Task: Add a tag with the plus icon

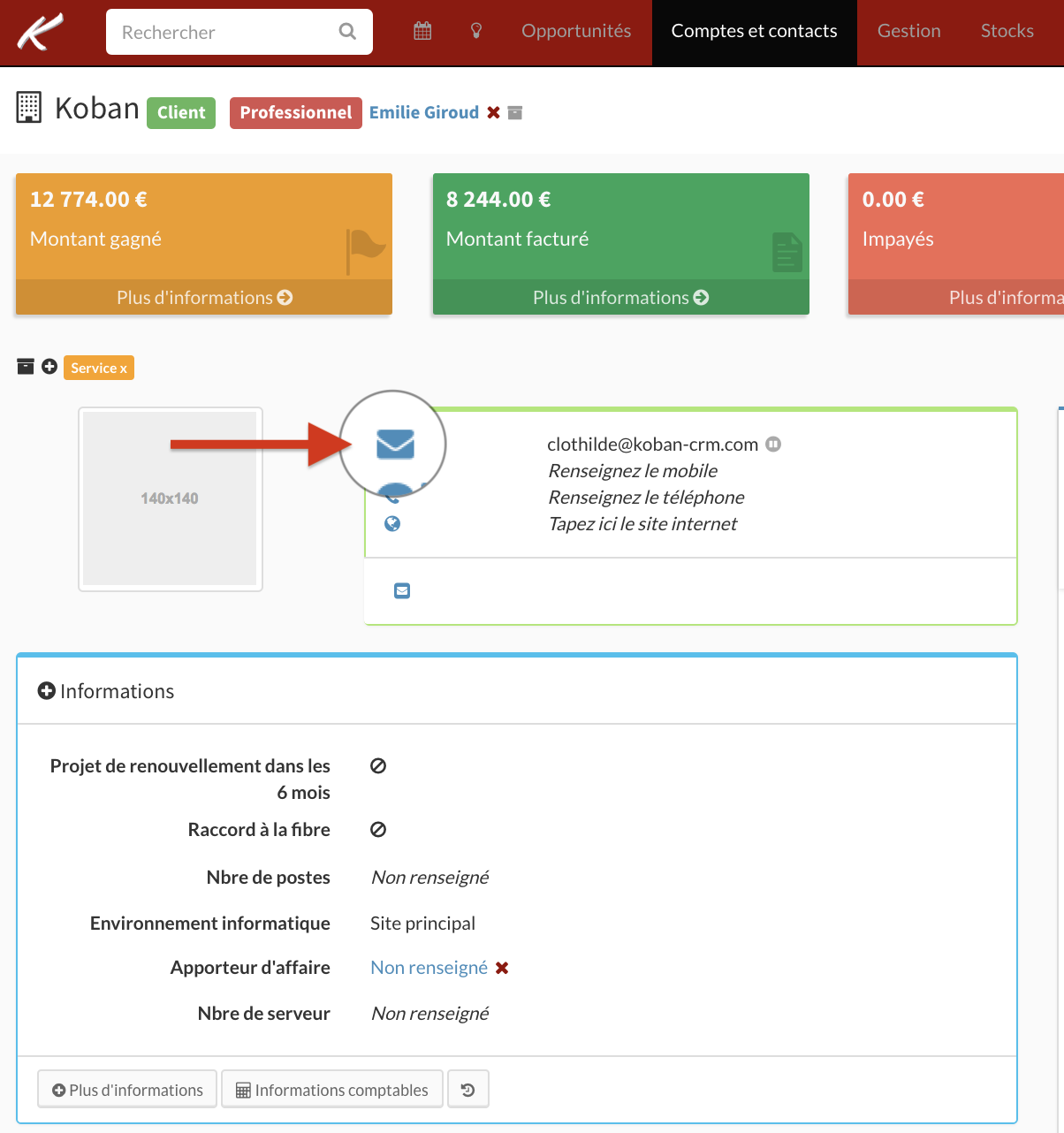Action: [49, 366]
